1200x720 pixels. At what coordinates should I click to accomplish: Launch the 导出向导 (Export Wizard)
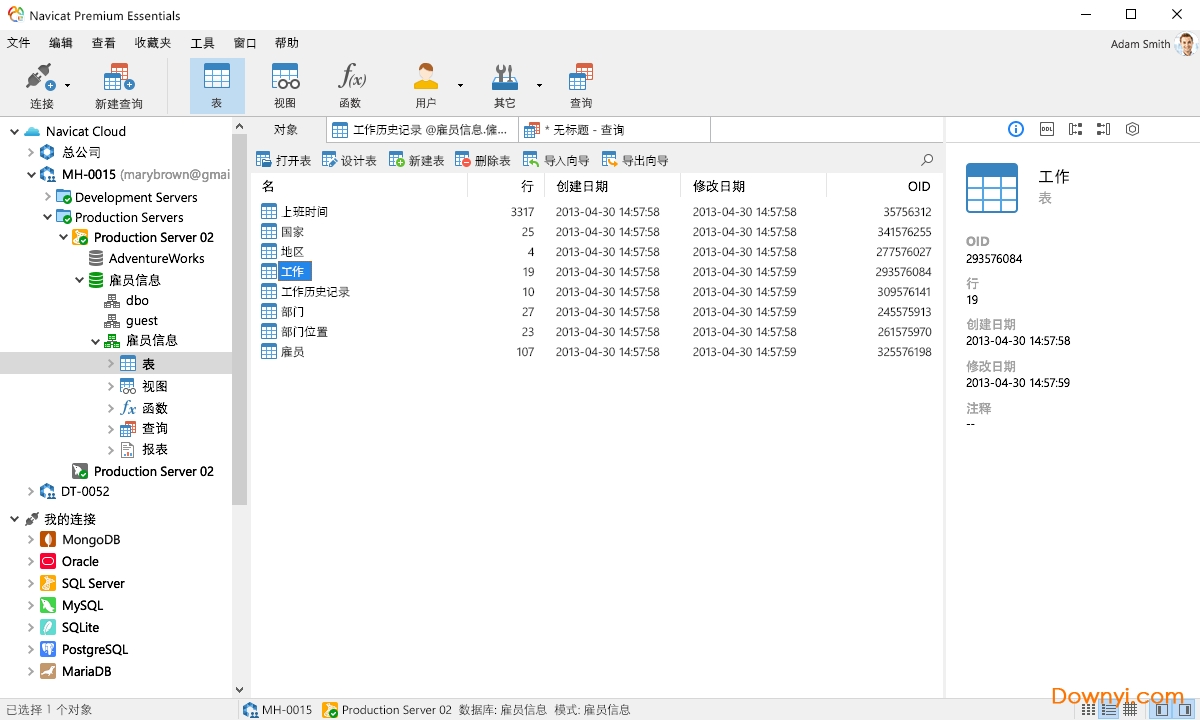[634, 159]
